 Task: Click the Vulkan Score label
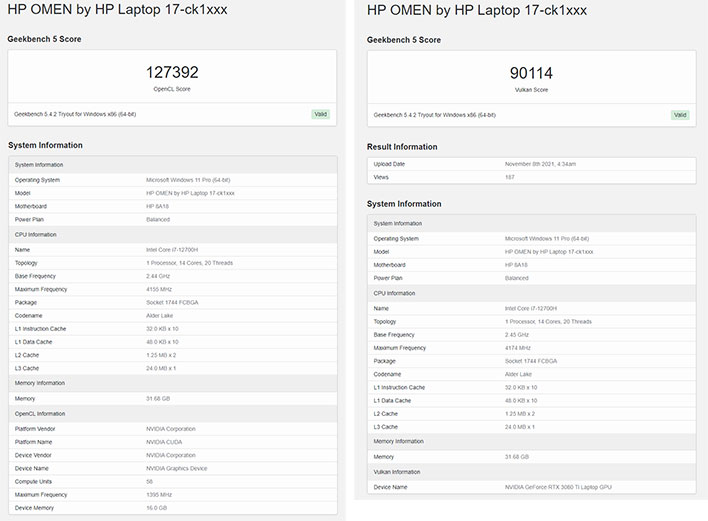pyautogui.click(x=531, y=89)
